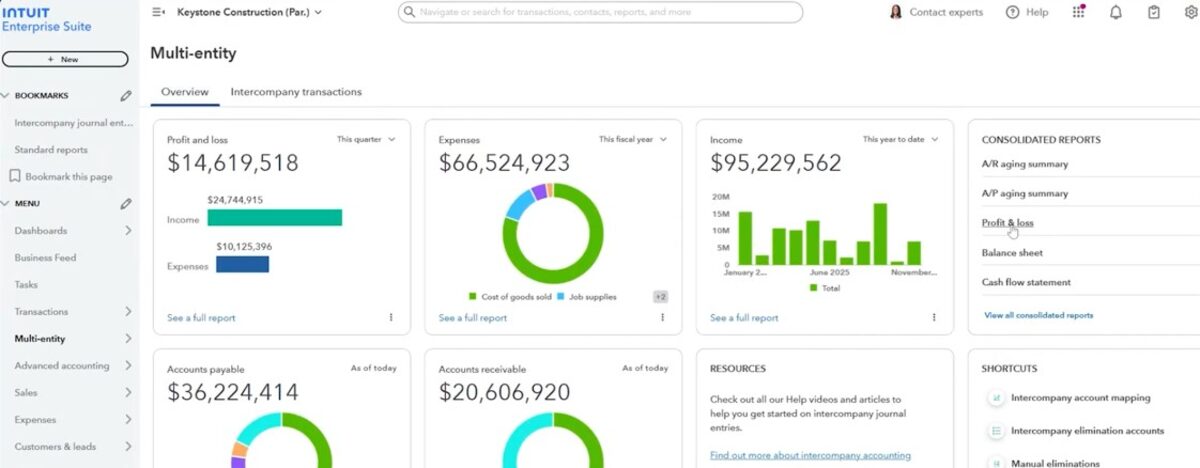
Task: Click the teal Income bar in Profit and loss
Action: [275, 217]
